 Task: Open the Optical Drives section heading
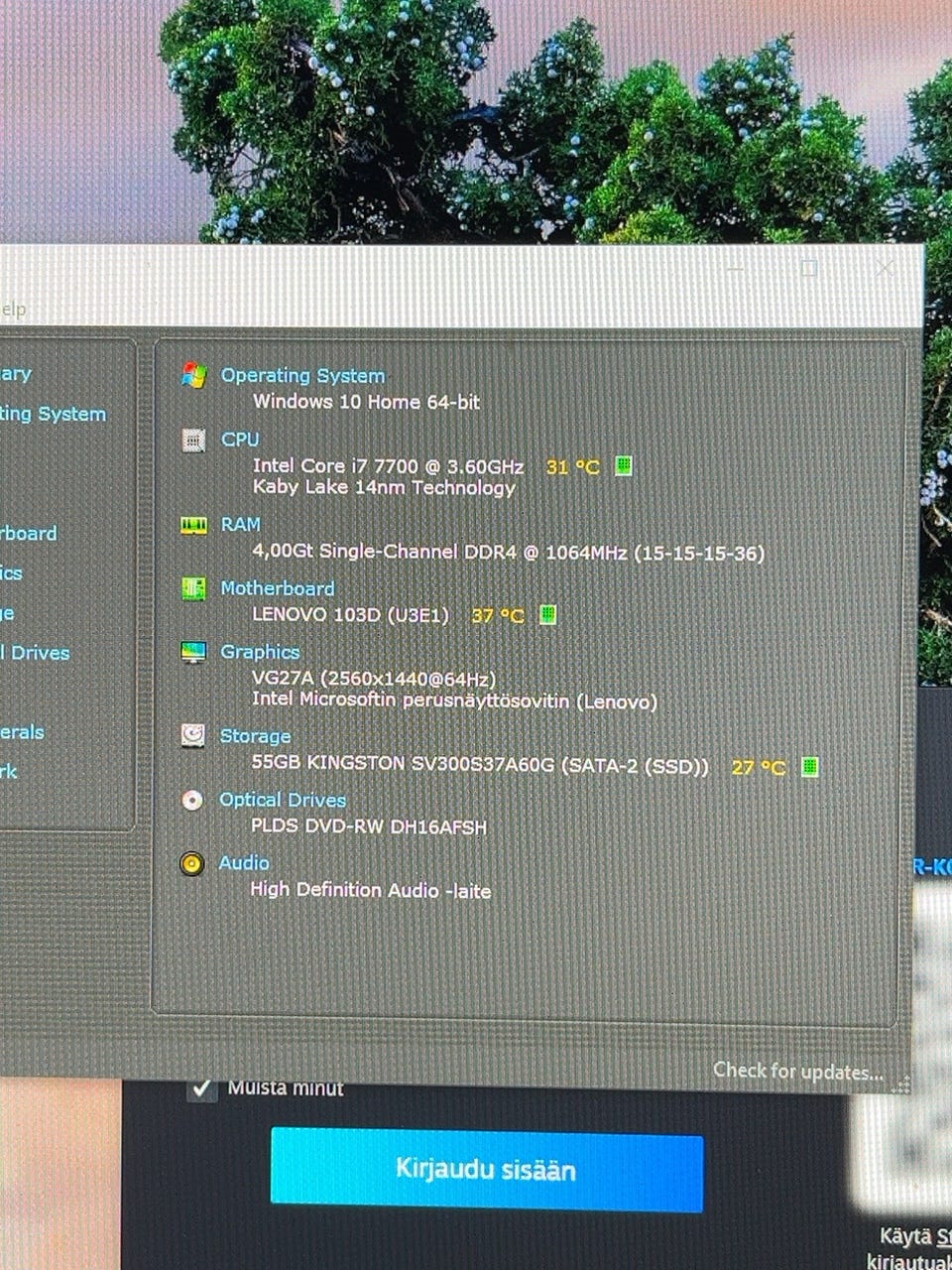pyautogui.click(x=282, y=800)
